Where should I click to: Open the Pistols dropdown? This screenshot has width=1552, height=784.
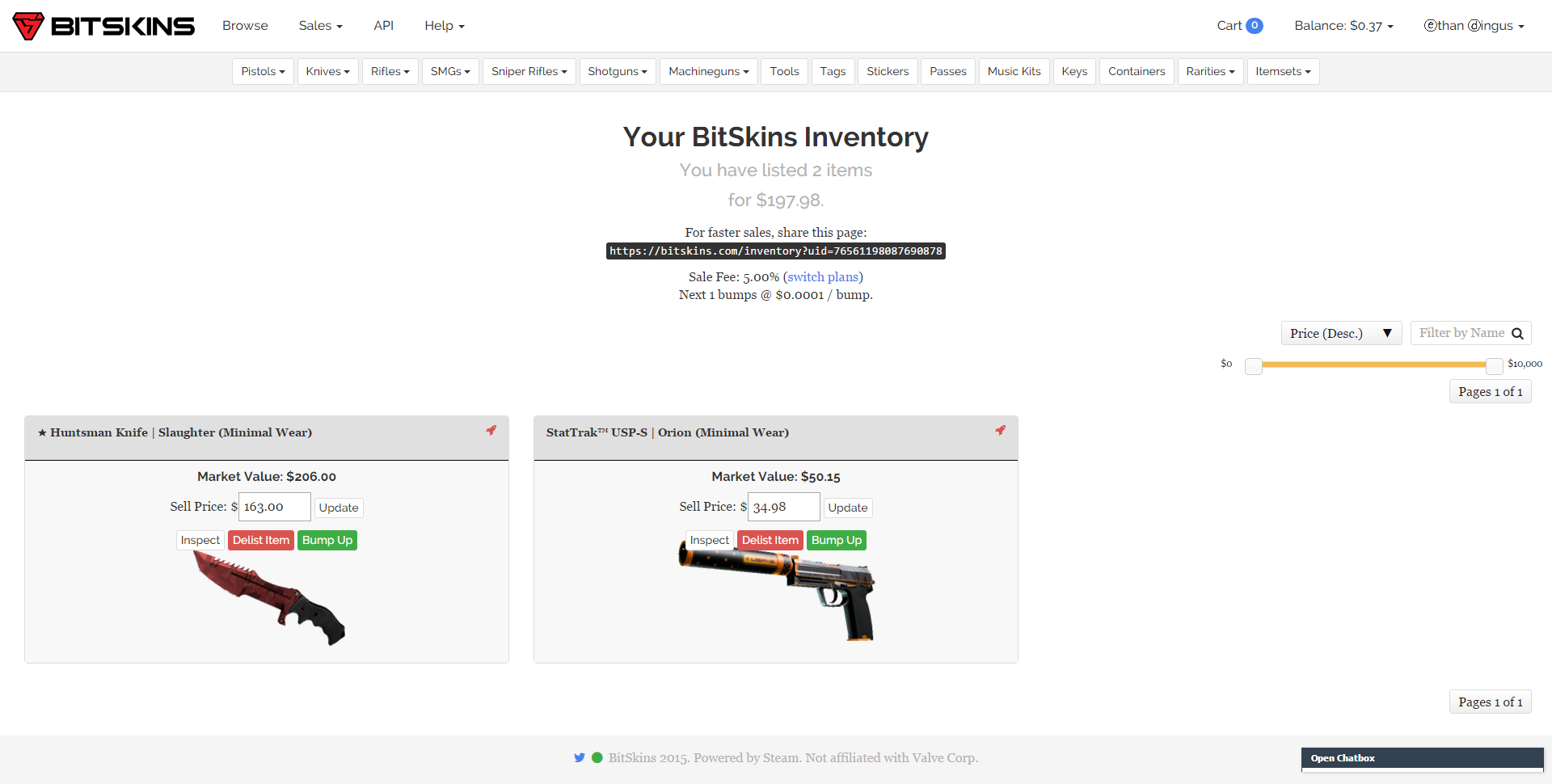coord(263,71)
